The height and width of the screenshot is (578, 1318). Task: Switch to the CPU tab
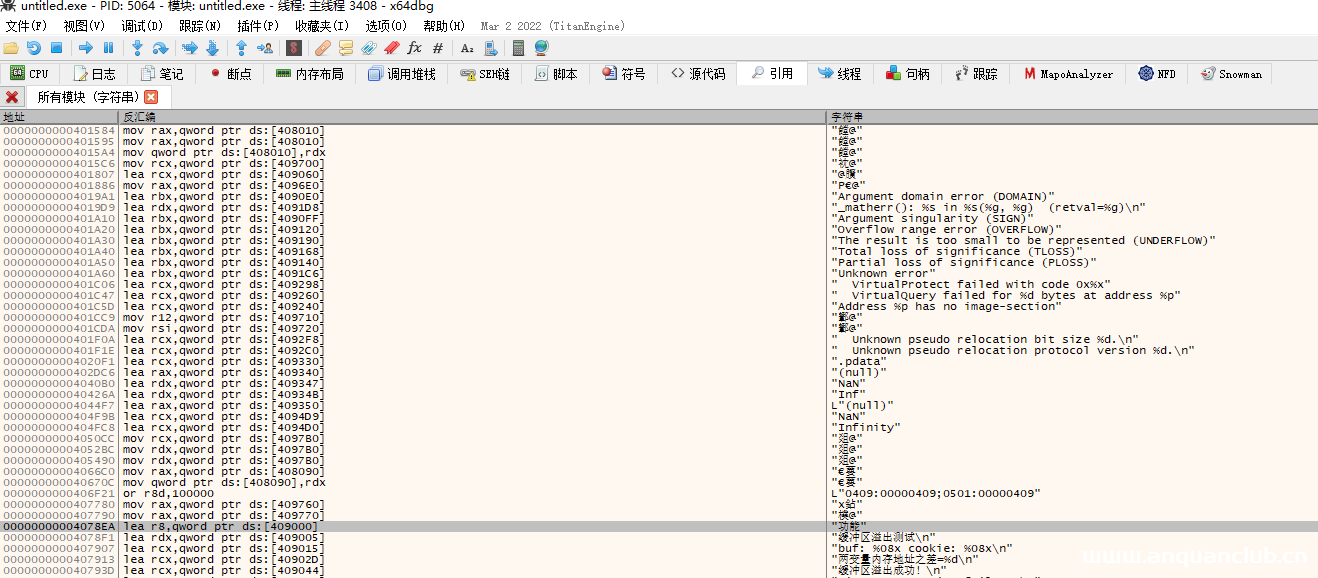[29, 74]
